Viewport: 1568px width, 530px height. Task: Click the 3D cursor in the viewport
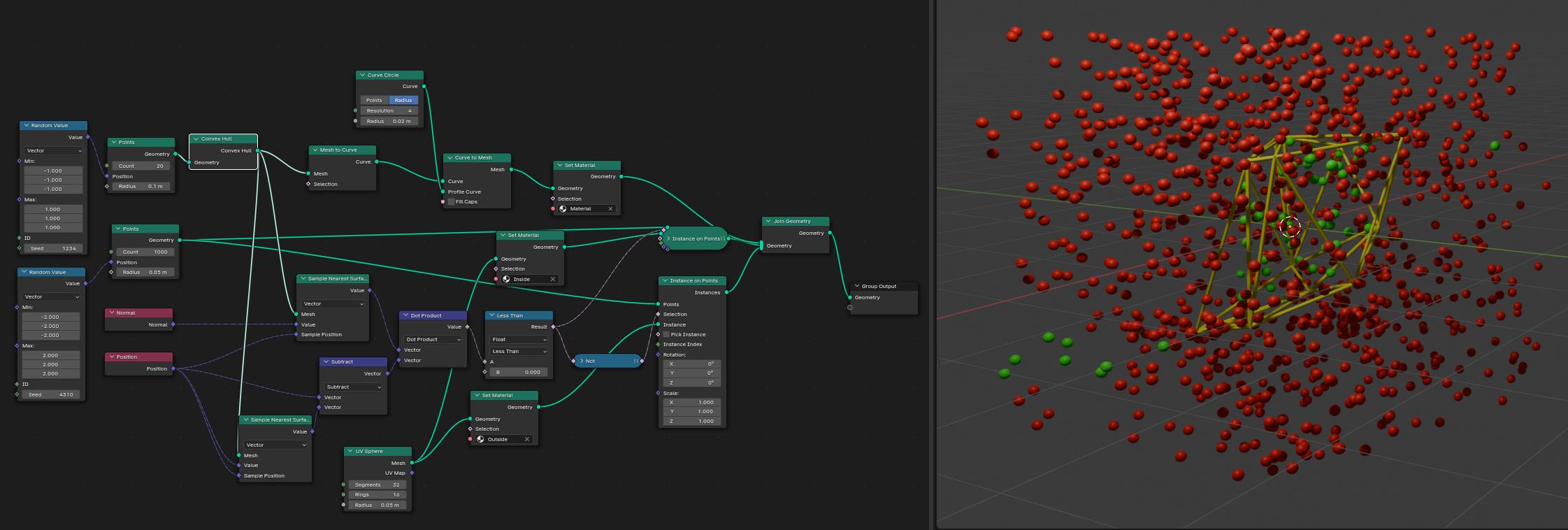coord(1290,227)
